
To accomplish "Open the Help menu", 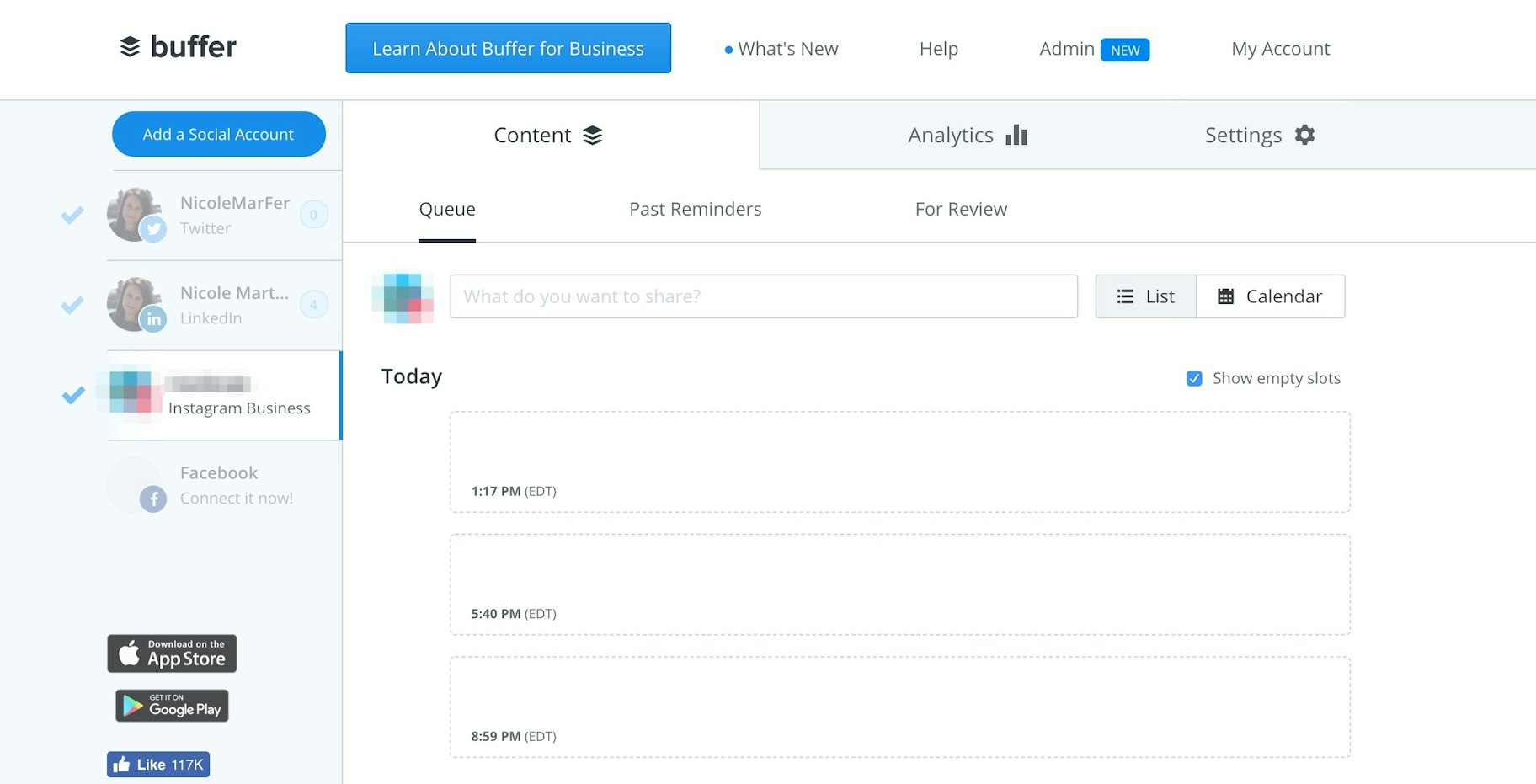I will coord(938,49).
